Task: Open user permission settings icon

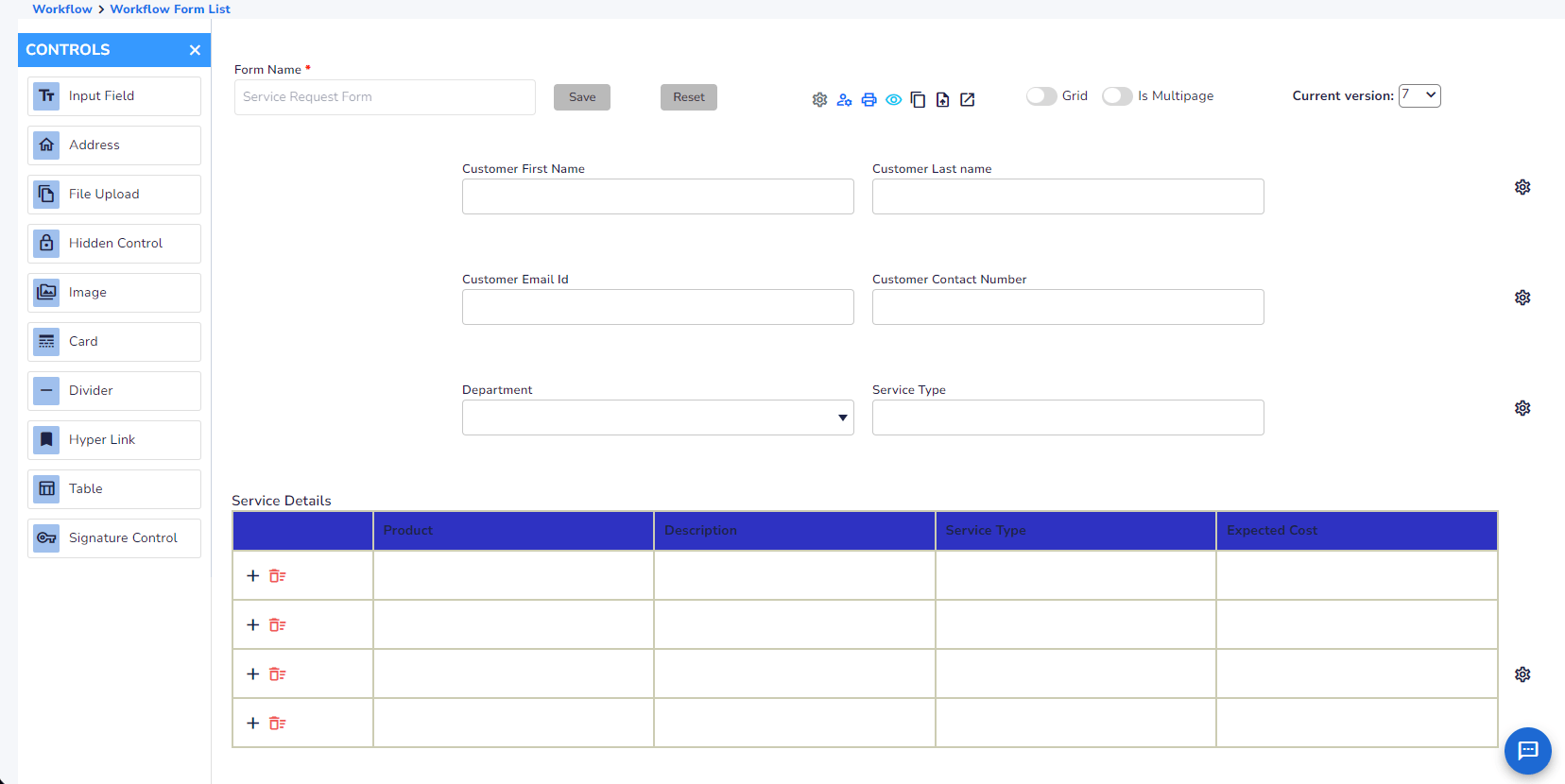Action: tap(844, 99)
